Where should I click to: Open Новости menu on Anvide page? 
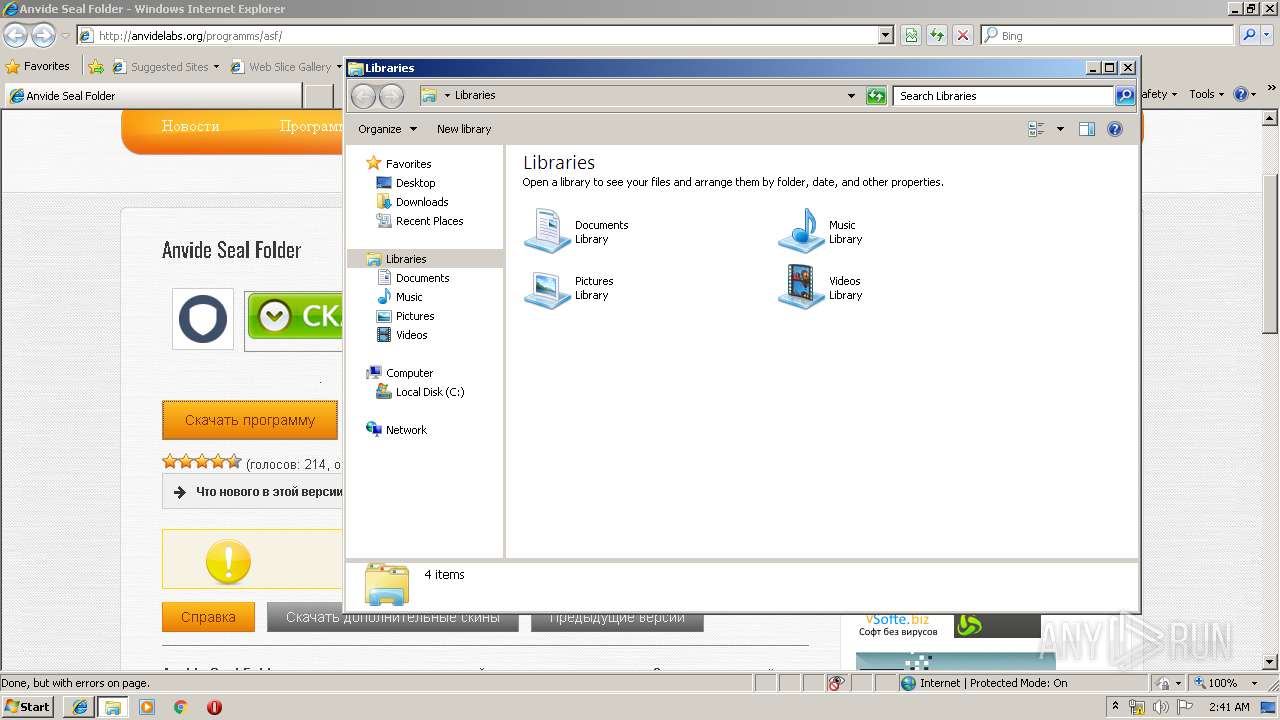point(190,127)
